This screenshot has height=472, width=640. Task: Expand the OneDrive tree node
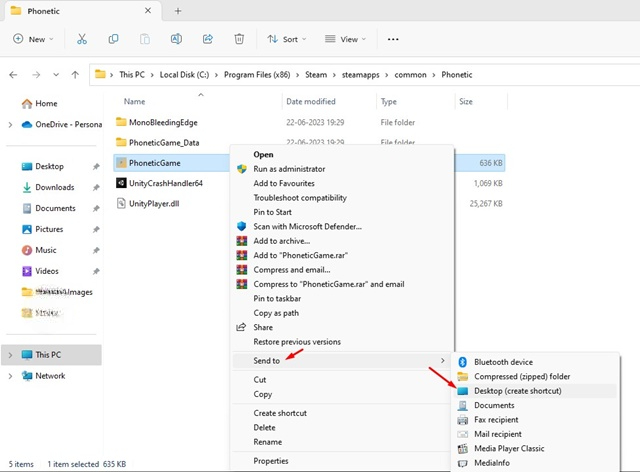10,125
